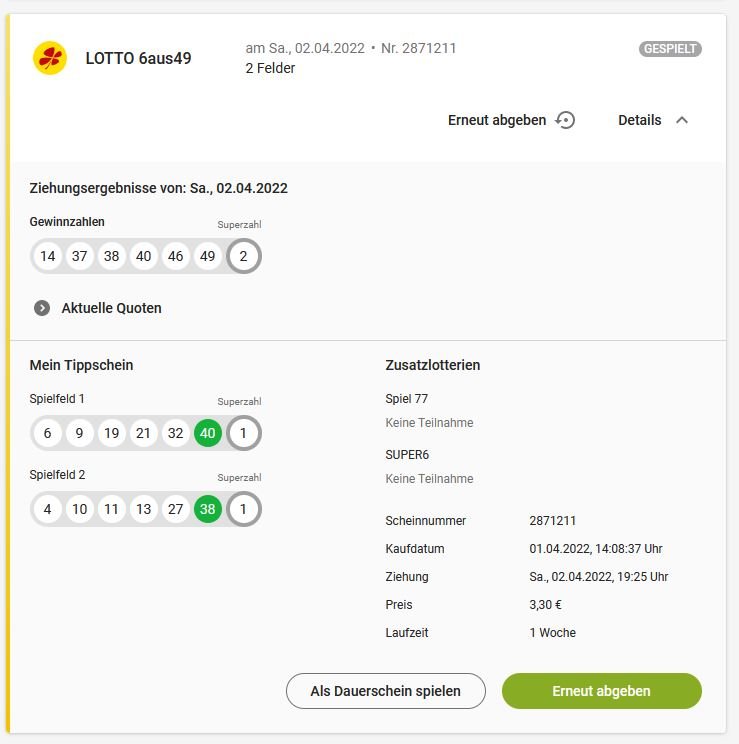Viewport: 739px width, 744px height.
Task: Click Superzahl 1 circle in Spielfeld 2
Action: 243,509
